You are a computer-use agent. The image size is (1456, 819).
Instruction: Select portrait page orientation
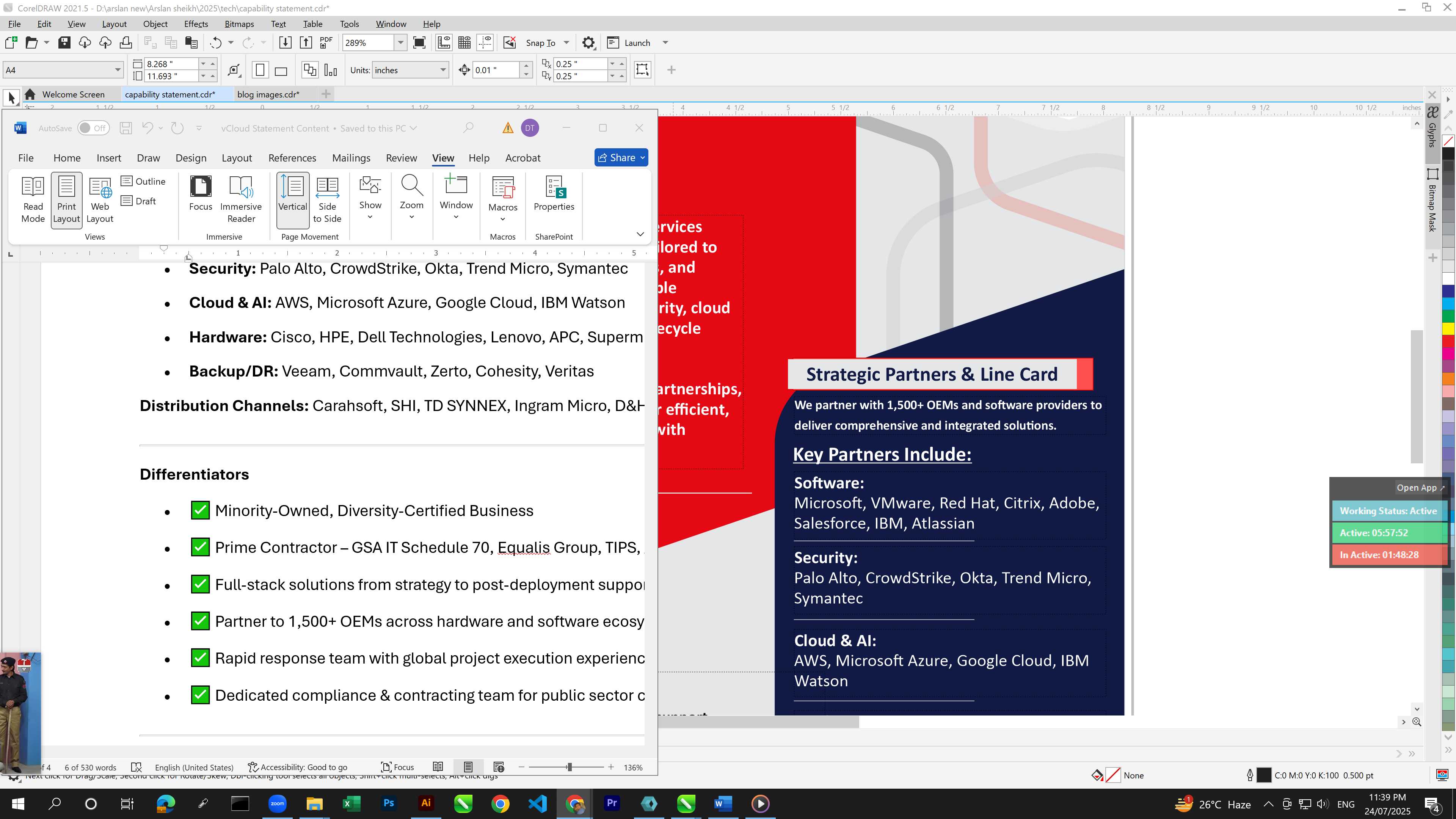click(260, 70)
